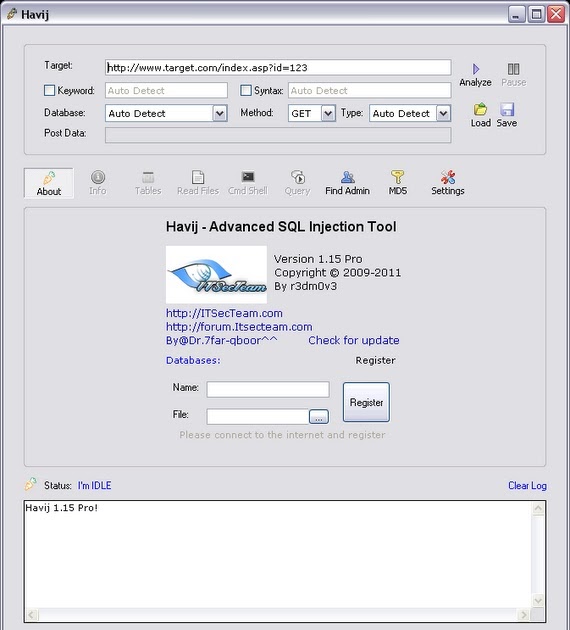Expand the Database dropdown
This screenshot has width=570, height=630.
click(220, 113)
